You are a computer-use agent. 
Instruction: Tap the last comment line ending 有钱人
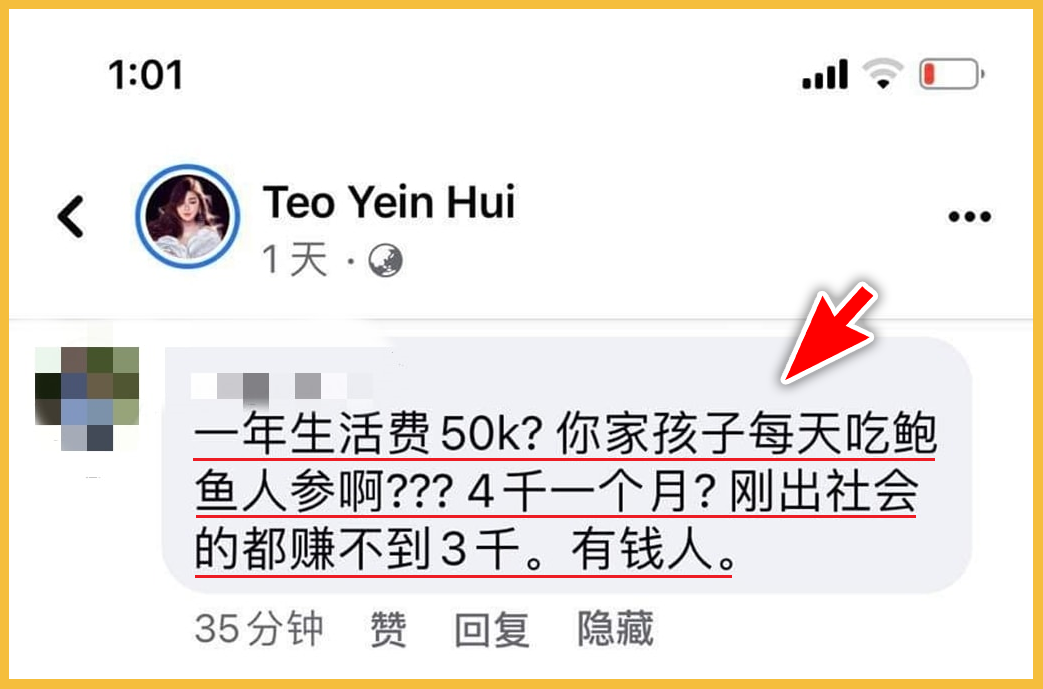[464, 550]
